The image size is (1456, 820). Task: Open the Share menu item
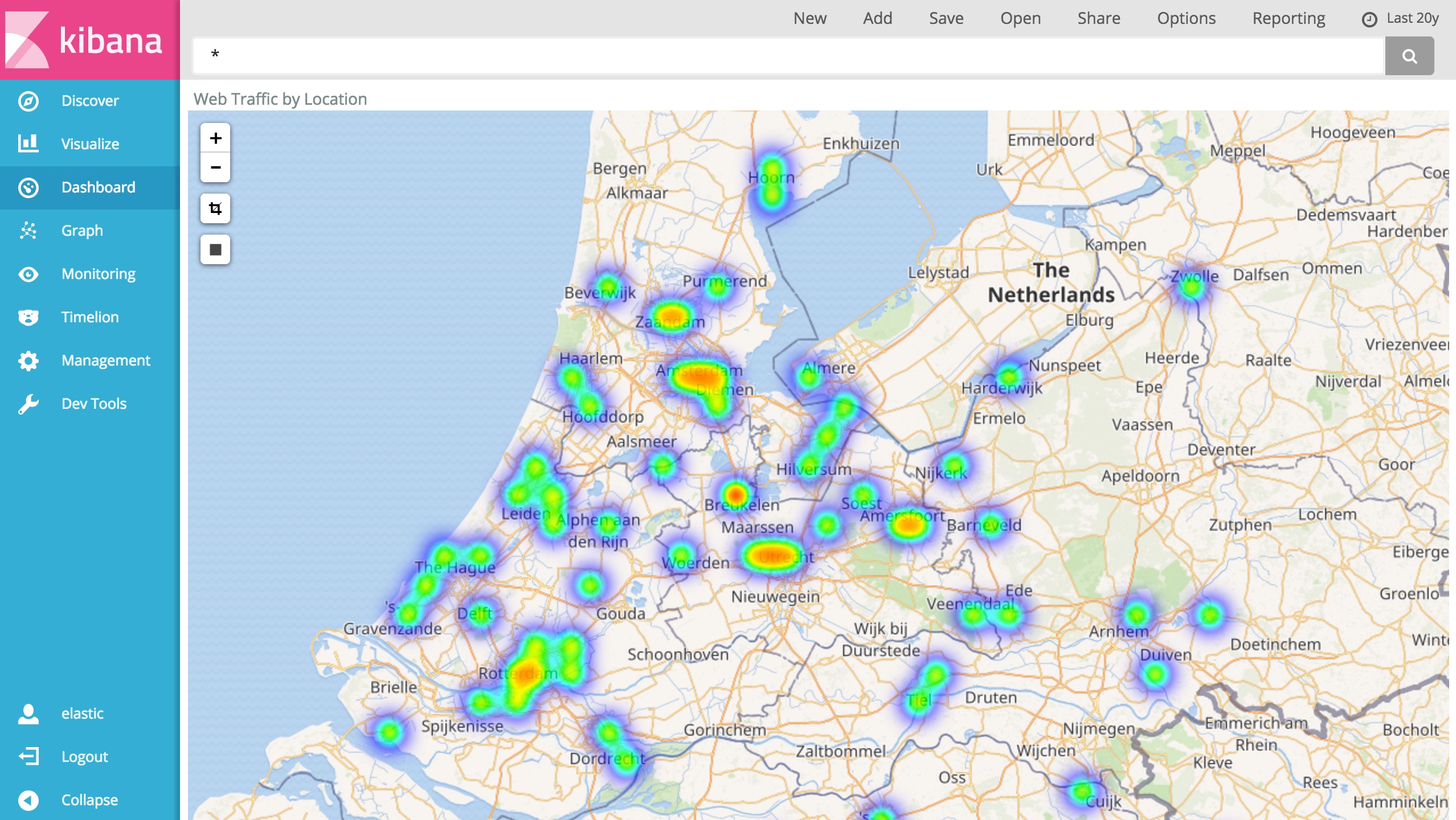(x=1098, y=19)
